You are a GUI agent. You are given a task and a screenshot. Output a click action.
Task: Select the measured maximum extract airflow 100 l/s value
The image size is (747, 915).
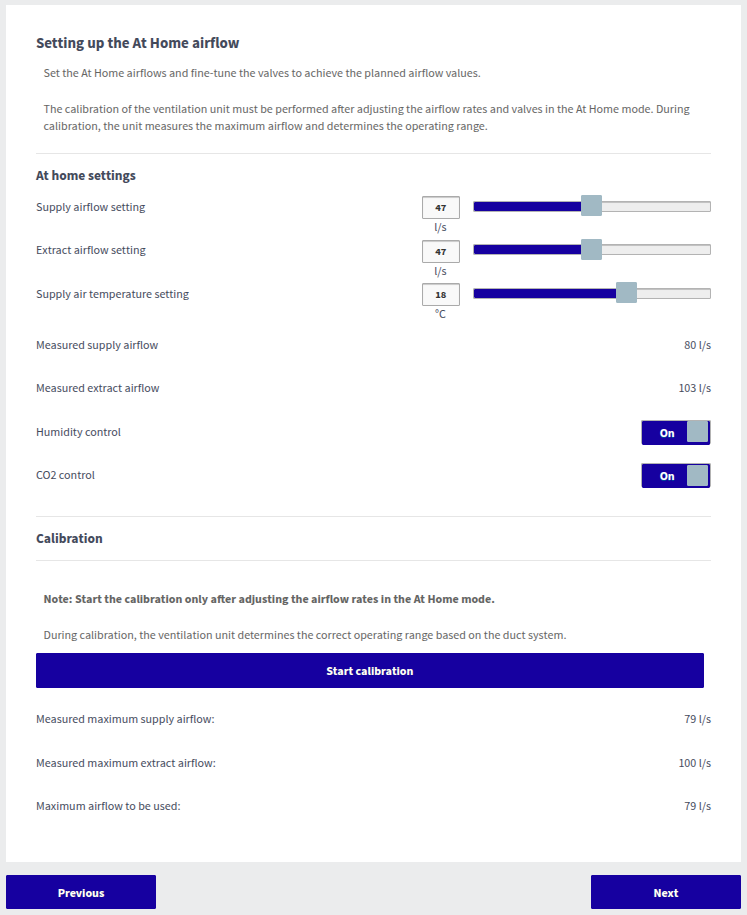(694, 764)
